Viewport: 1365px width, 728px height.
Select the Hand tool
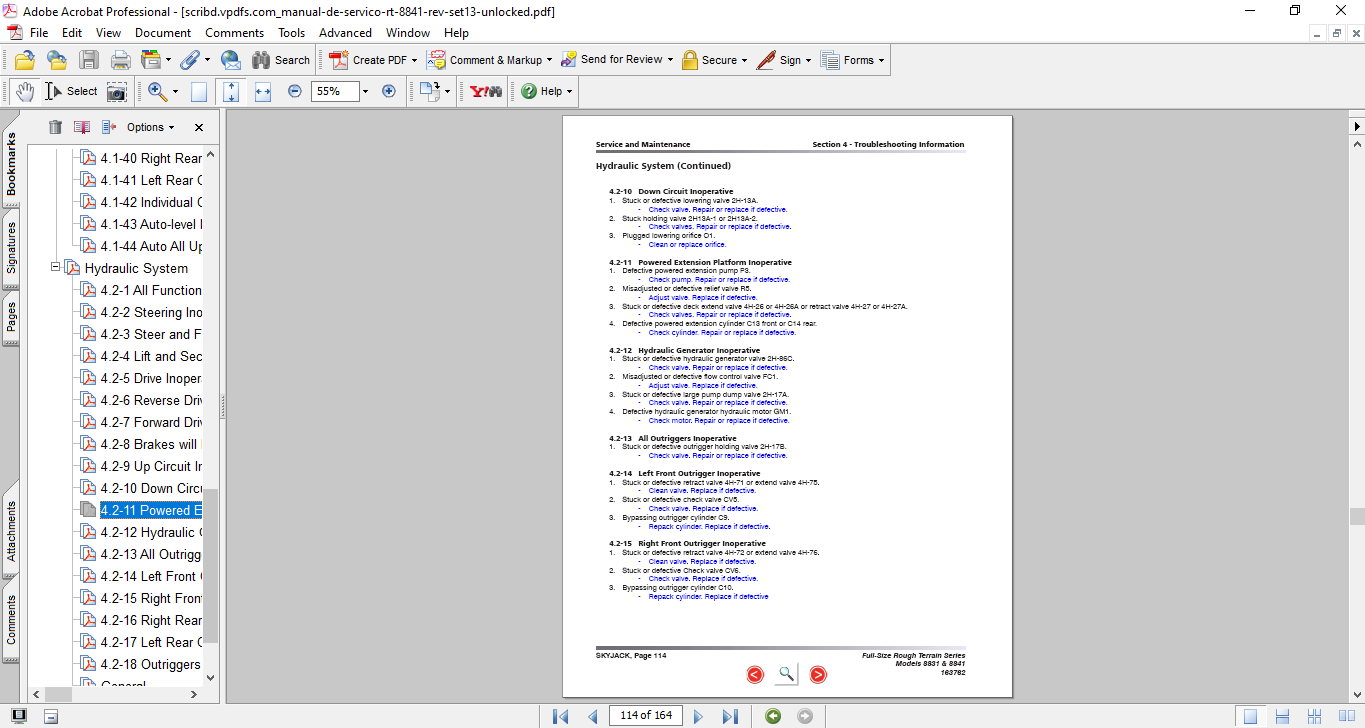click(25, 91)
